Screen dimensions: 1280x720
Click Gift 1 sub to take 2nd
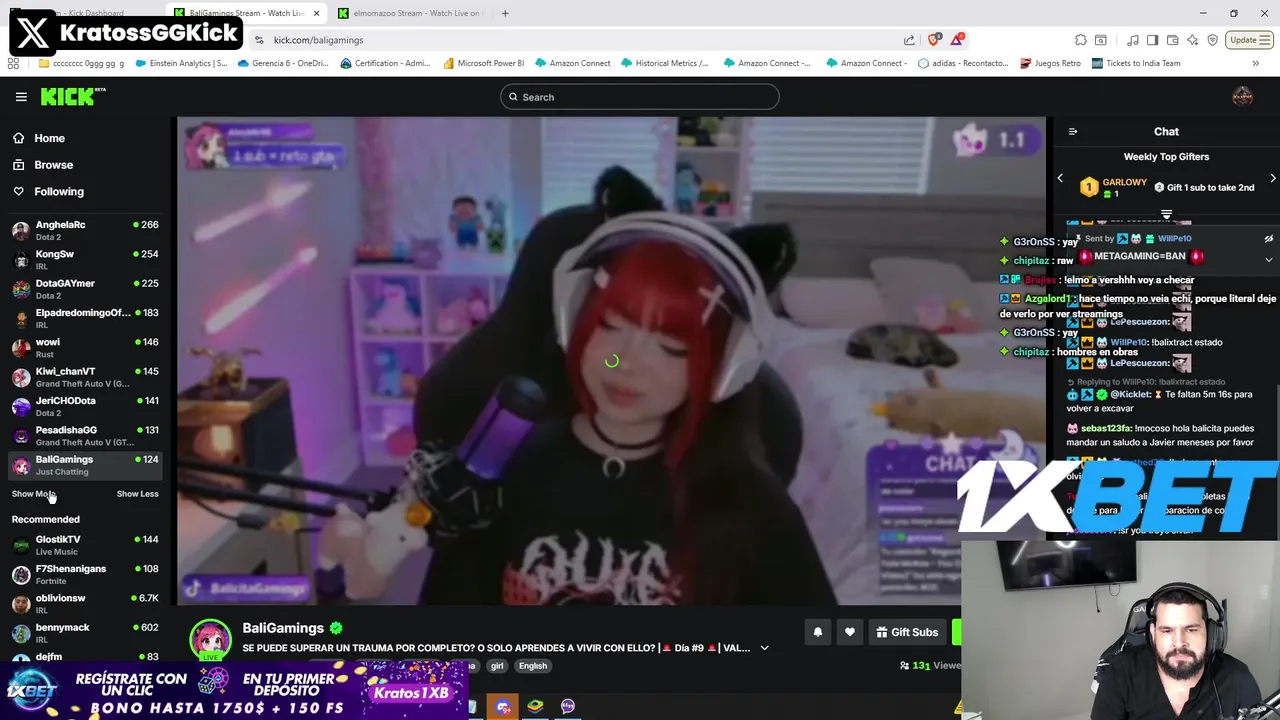coord(1204,187)
